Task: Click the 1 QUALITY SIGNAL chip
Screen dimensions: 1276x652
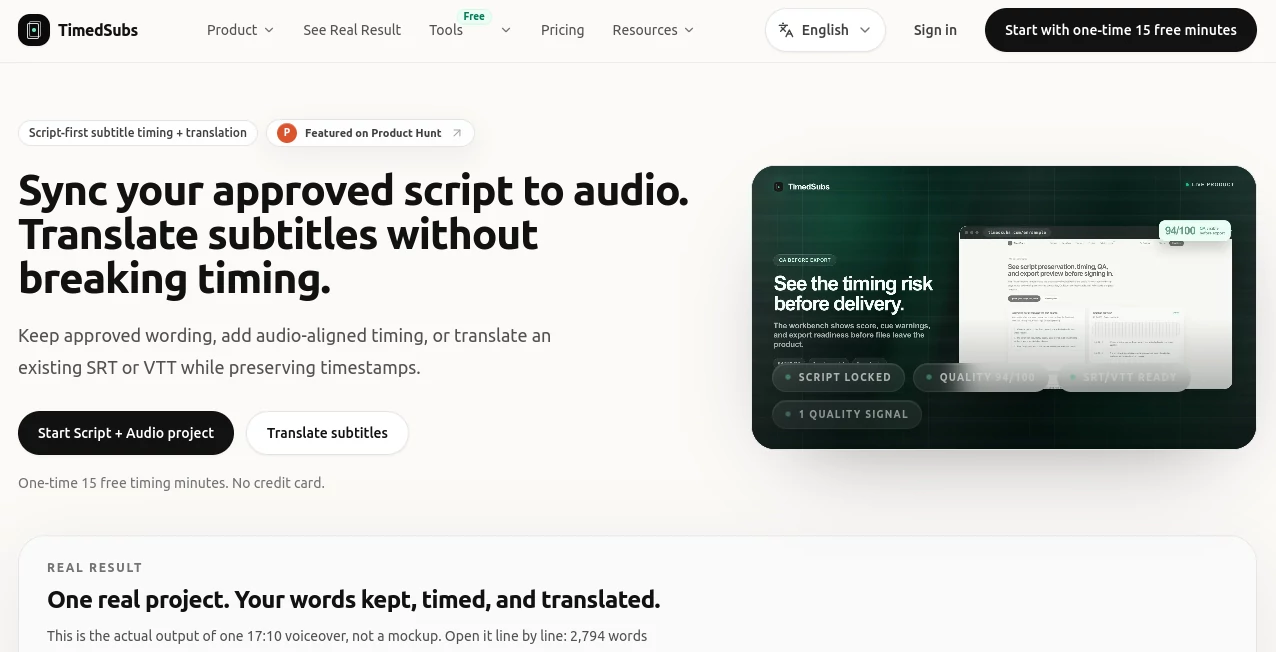Action: (847, 414)
